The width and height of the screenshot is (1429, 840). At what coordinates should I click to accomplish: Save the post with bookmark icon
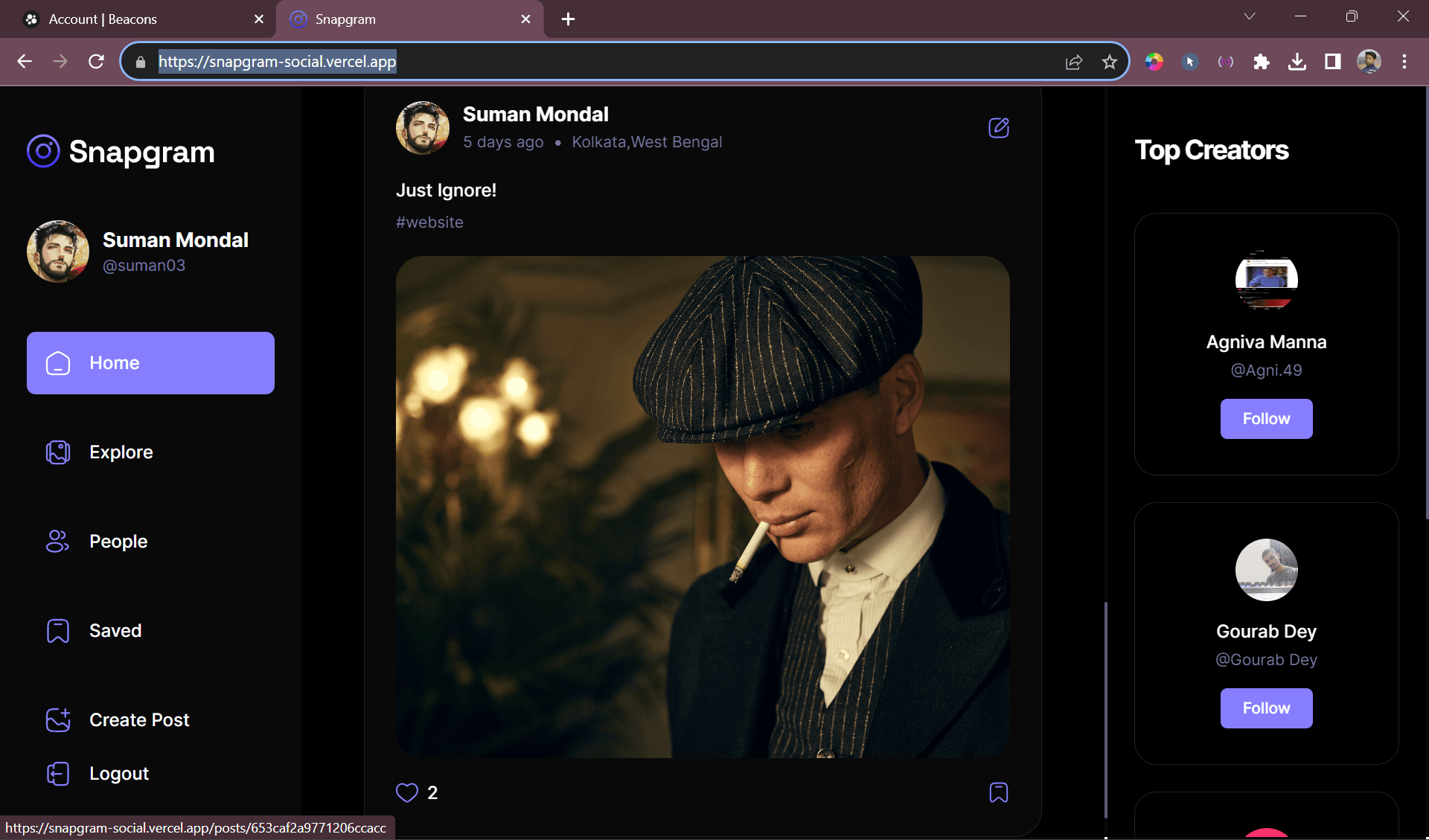click(x=999, y=792)
